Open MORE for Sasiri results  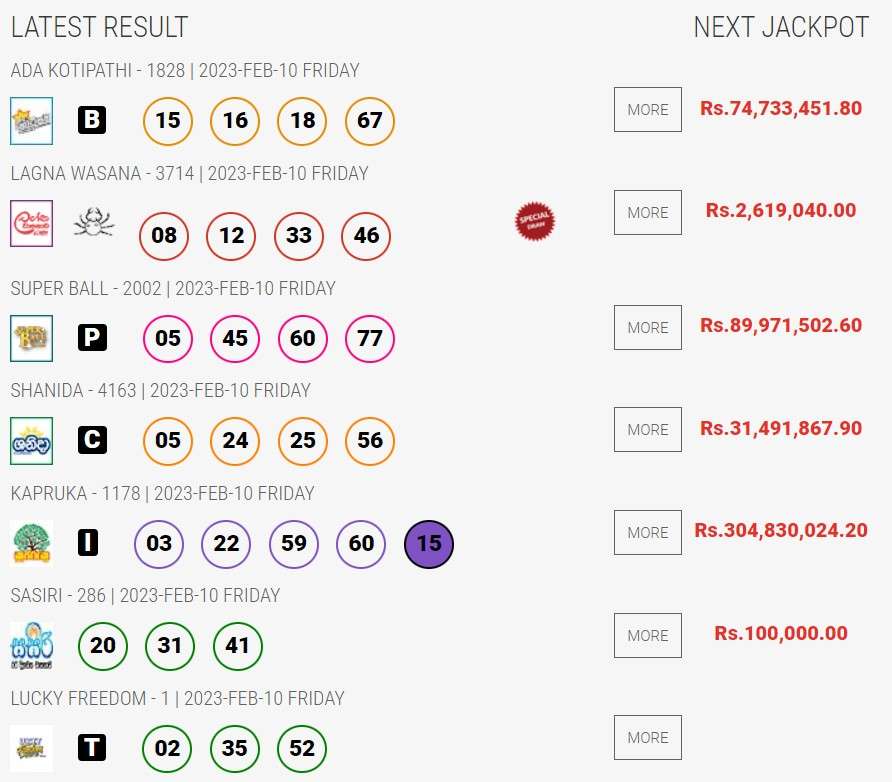point(648,635)
